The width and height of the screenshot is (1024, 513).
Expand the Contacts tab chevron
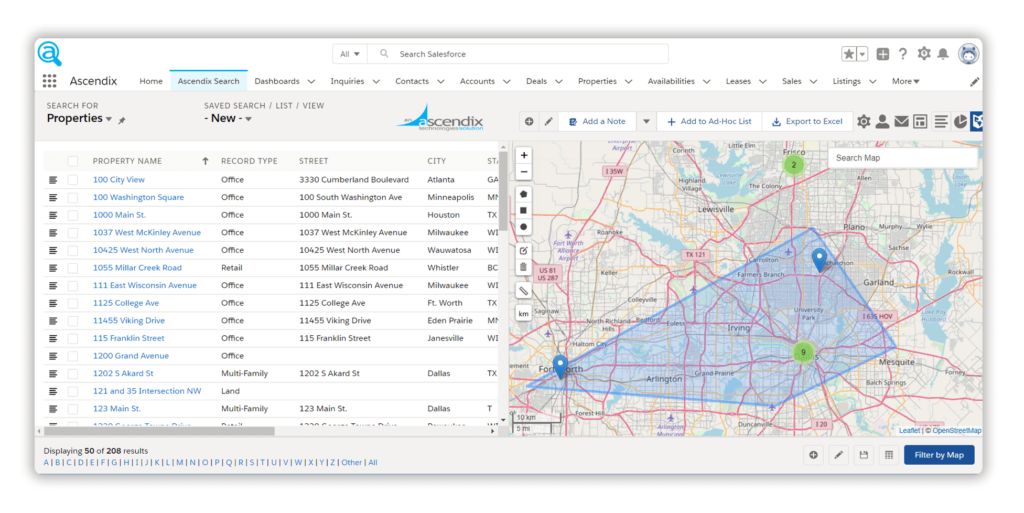pyautogui.click(x=440, y=82)
